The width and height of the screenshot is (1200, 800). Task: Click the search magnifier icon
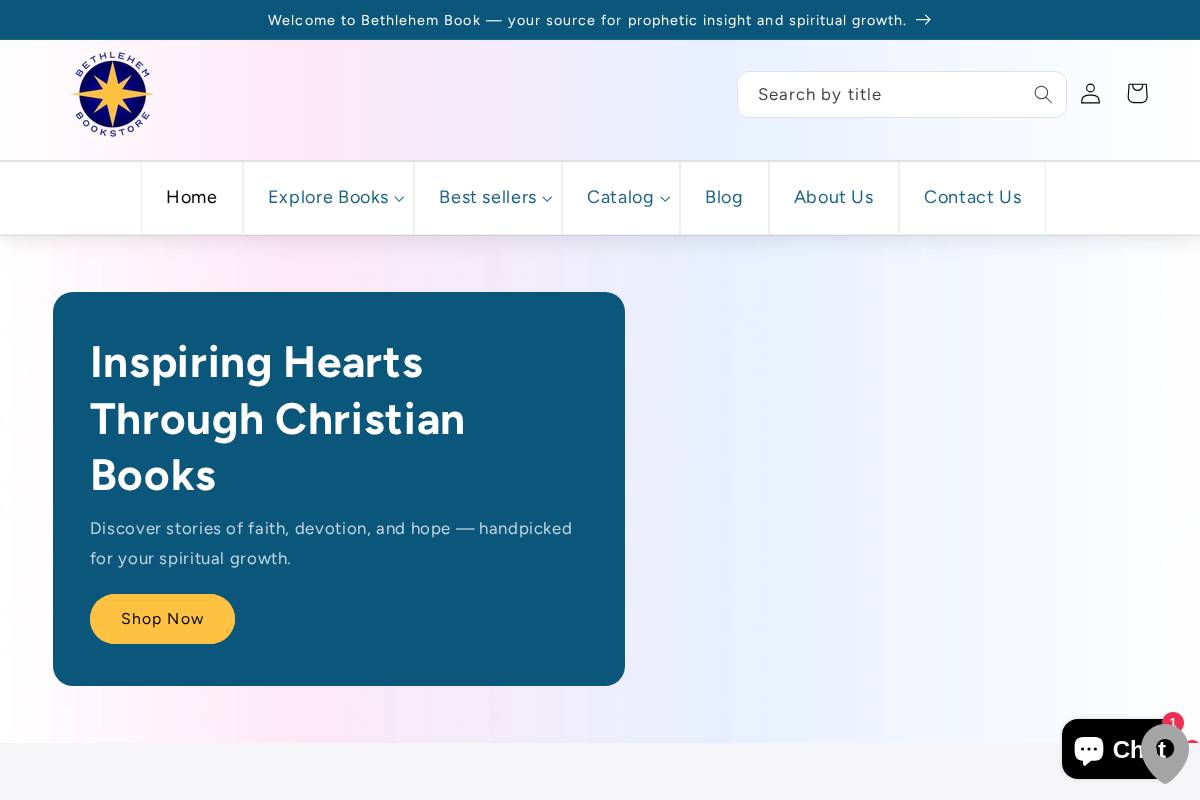coord(1043,94)
